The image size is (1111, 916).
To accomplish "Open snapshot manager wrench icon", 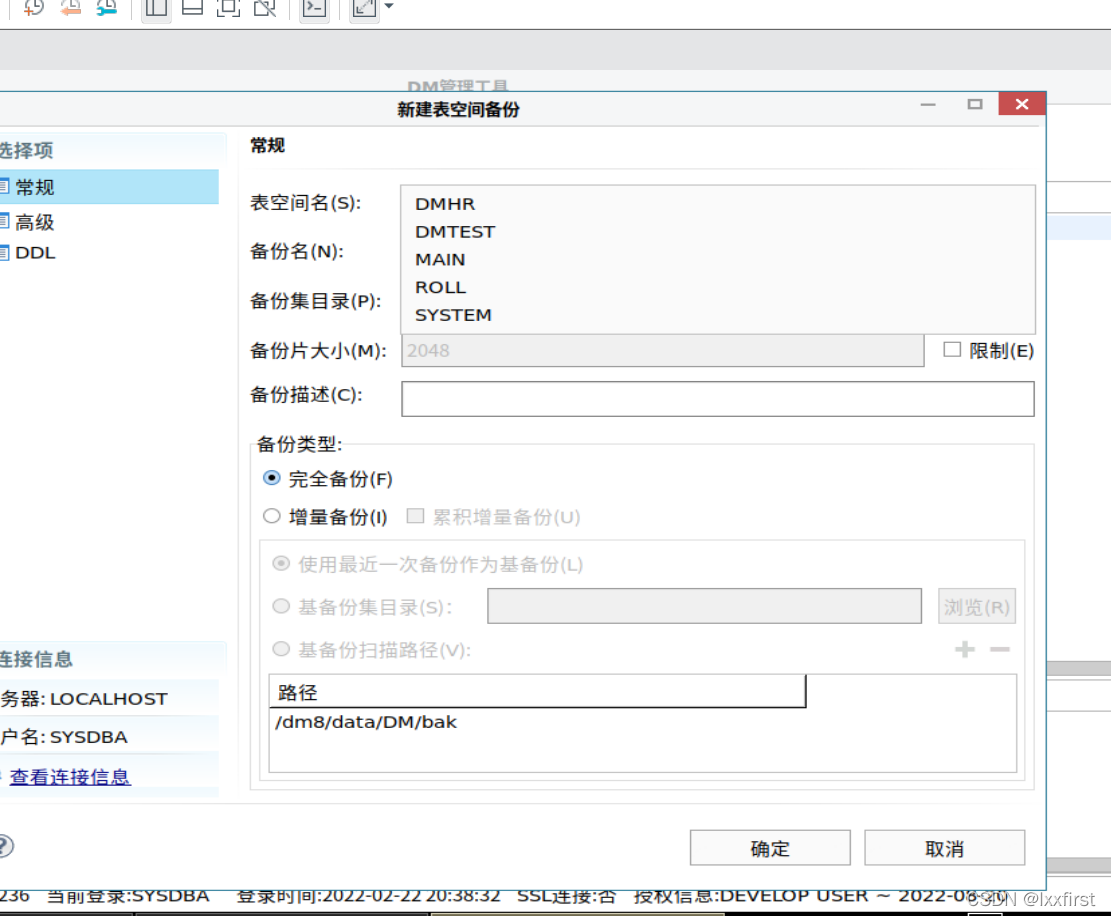I will point(107,7).
